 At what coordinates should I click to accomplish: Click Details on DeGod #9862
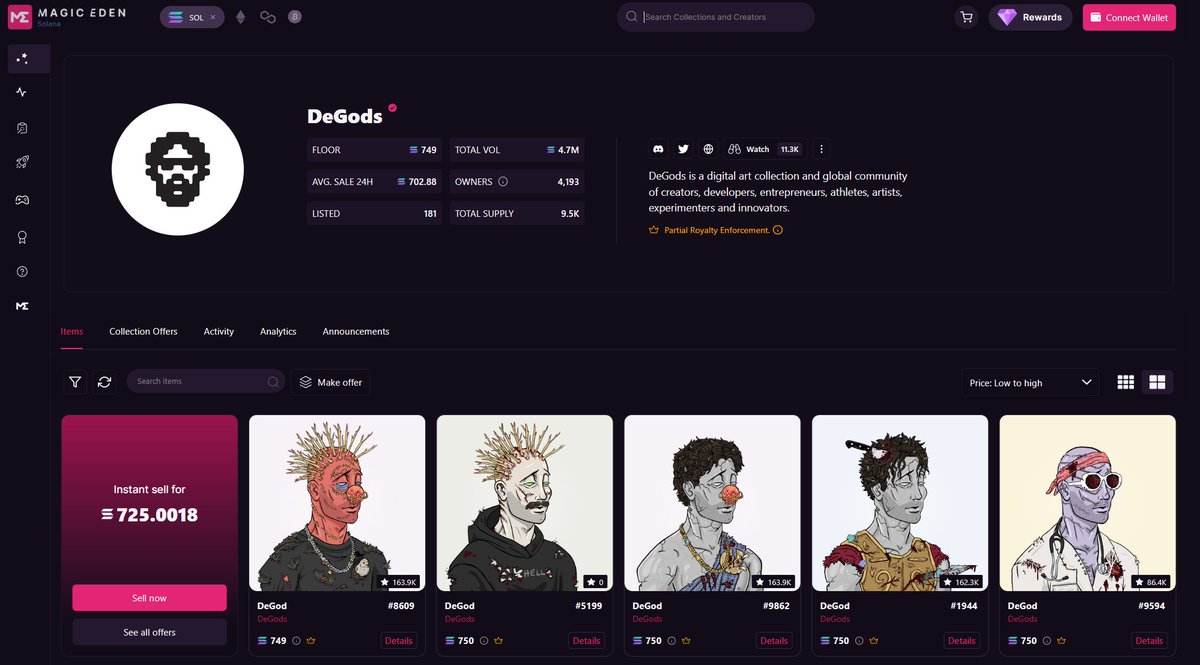click(x=774, y=641)
